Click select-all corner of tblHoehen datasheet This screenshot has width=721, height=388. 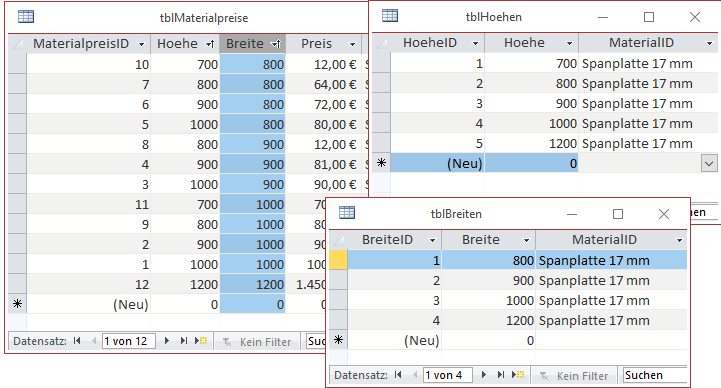(381, 43)
